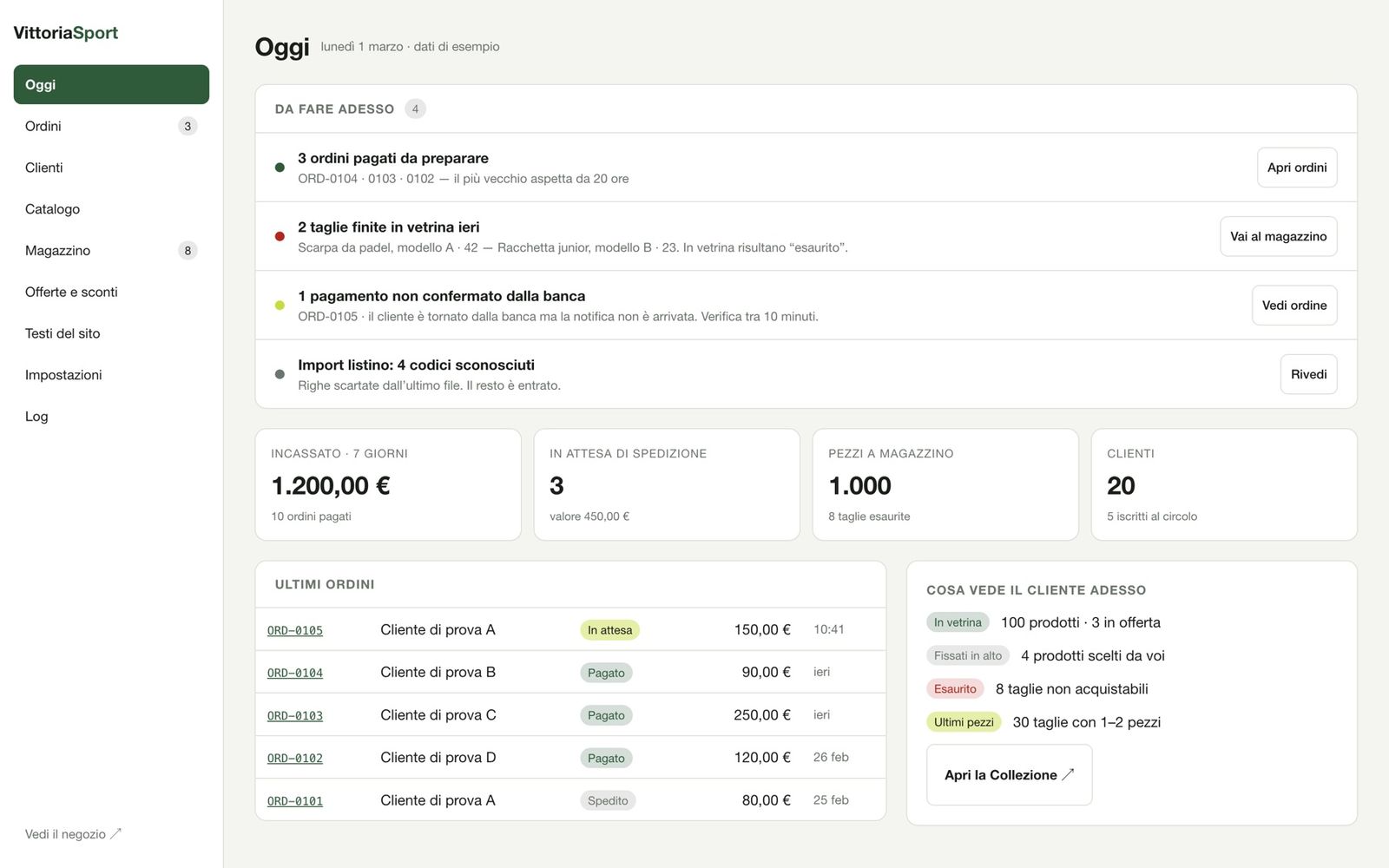Click the Apri ordini button
The width and height of the screenshot is (1389, 868).
click(x=1297, y=168)
